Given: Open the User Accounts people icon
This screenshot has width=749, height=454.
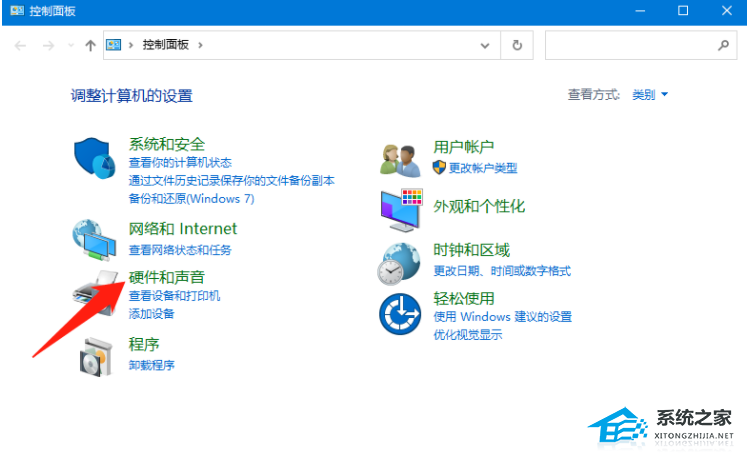Looking at the screenshot, I should pyautogui.click(x=400, y=161).
